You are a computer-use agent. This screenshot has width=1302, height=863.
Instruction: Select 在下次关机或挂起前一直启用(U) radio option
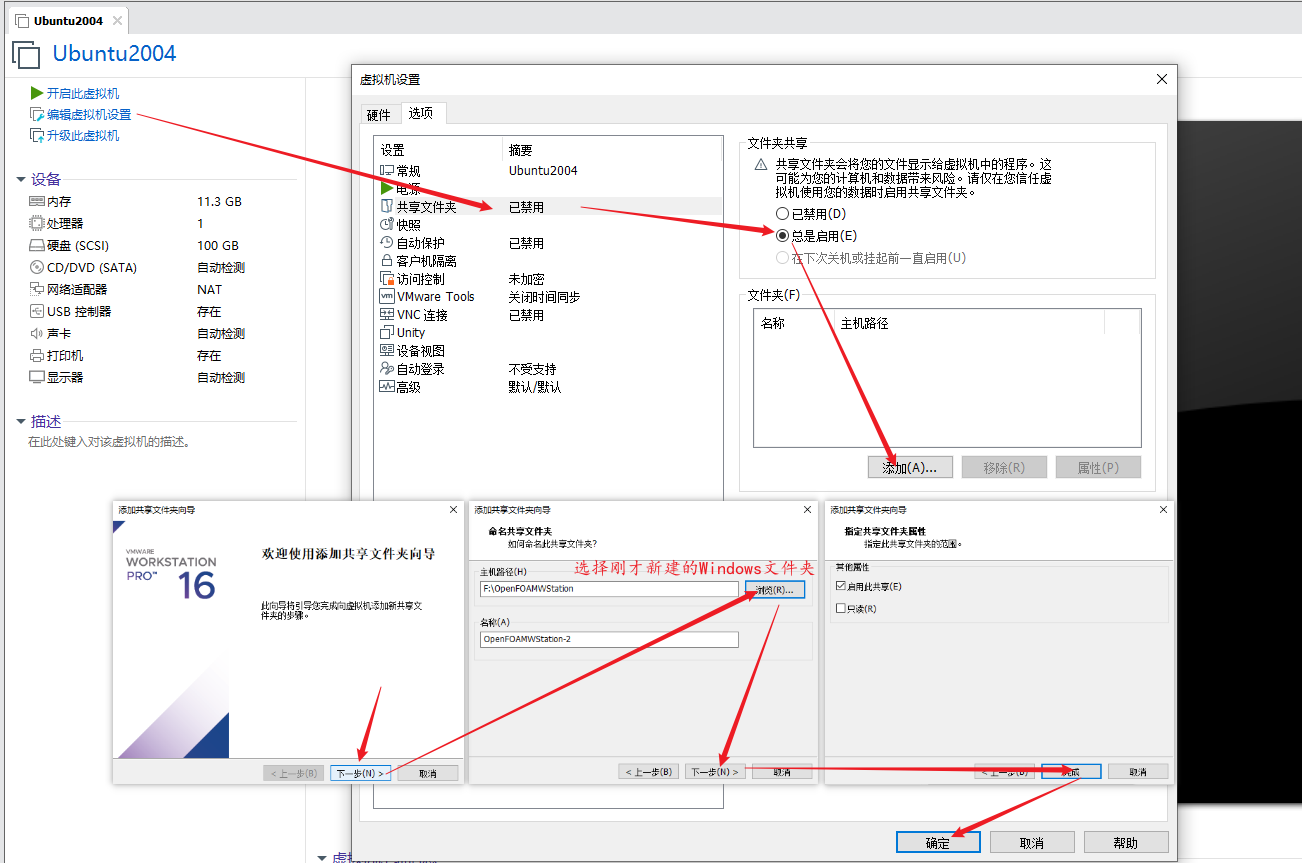(x=782, y=258)
